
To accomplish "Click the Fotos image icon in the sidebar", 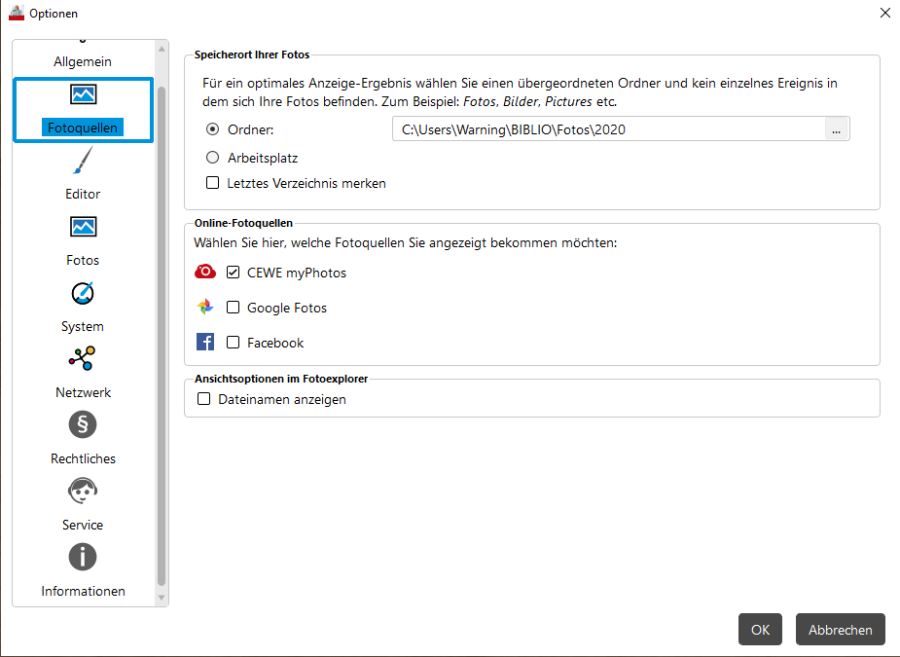I will click(x=83, y=227).
